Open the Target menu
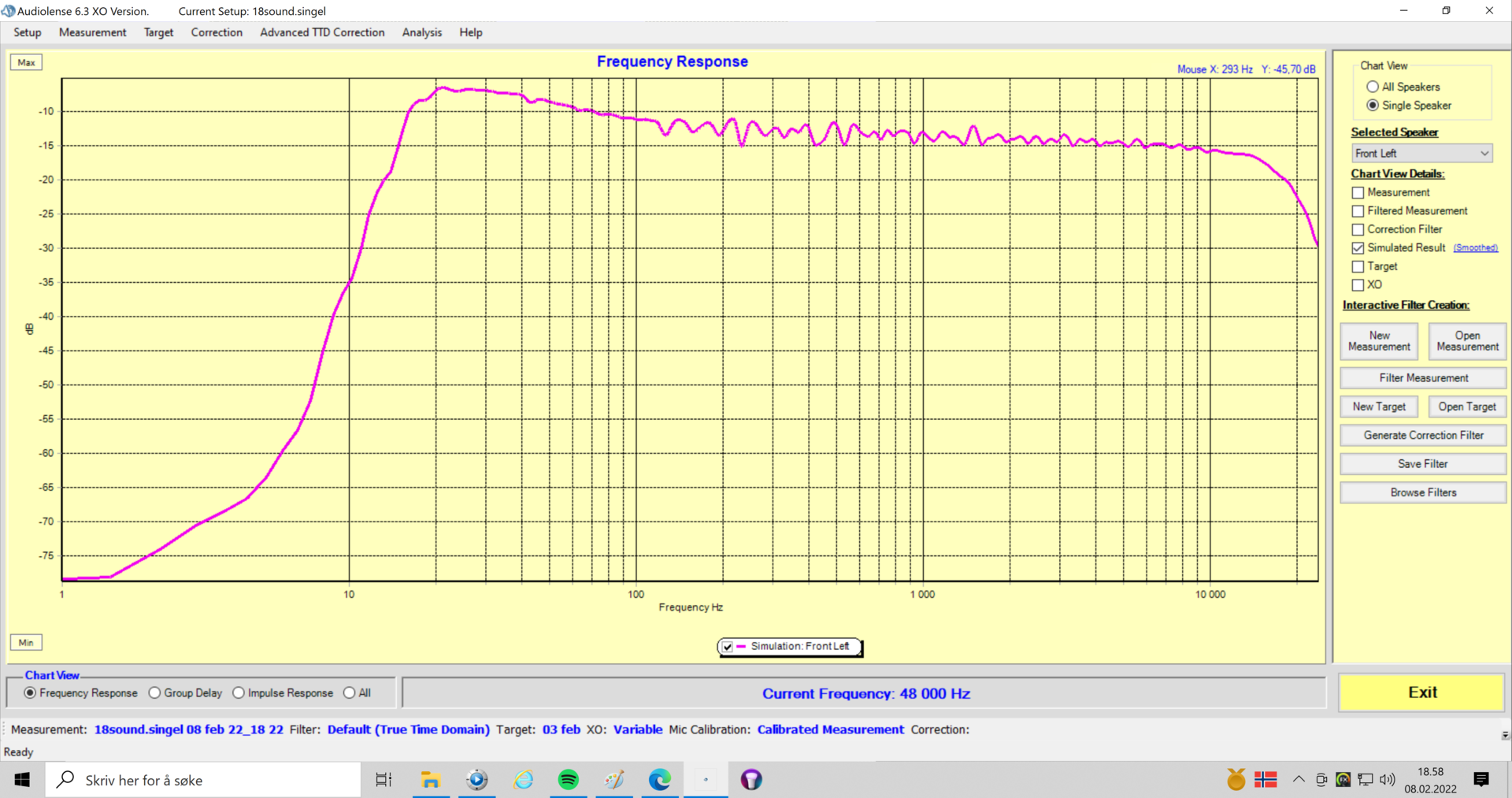Image resolution: width=1512 pixels, height=798 pixels. pyautogui.click(x=158, y=32)
